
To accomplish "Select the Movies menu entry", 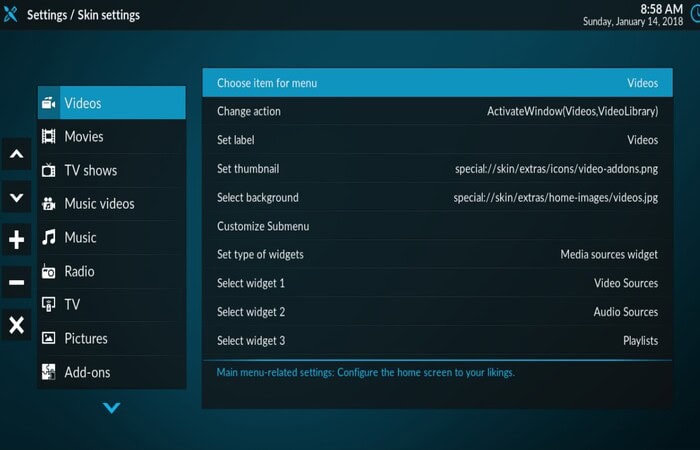I will (x=112, y=137).
